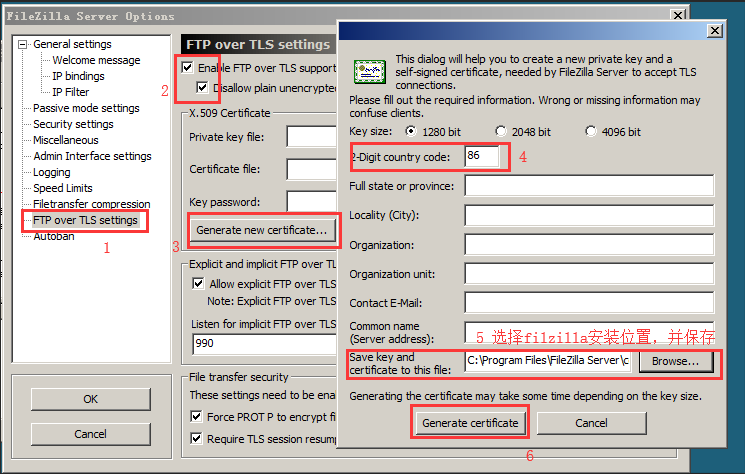Select Speed Limits in tree

tap(62, 188)
